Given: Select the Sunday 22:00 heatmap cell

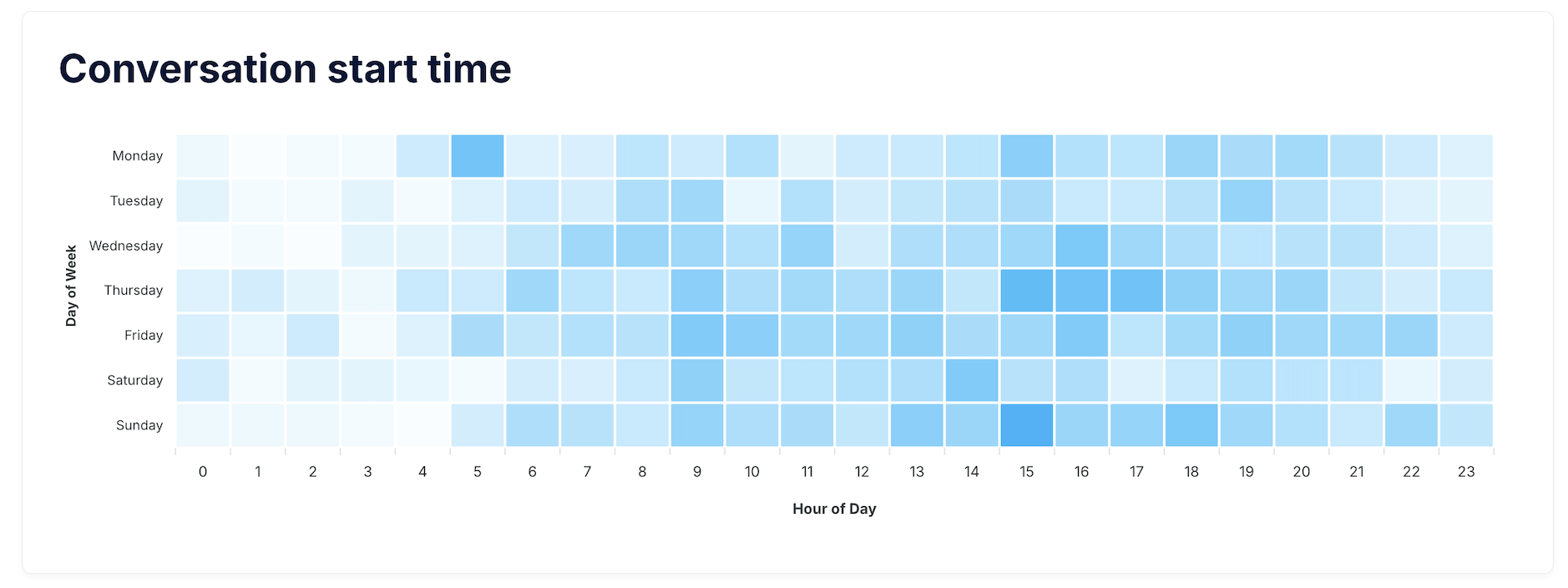Looking at the screenshot, I should [1411, 425].
